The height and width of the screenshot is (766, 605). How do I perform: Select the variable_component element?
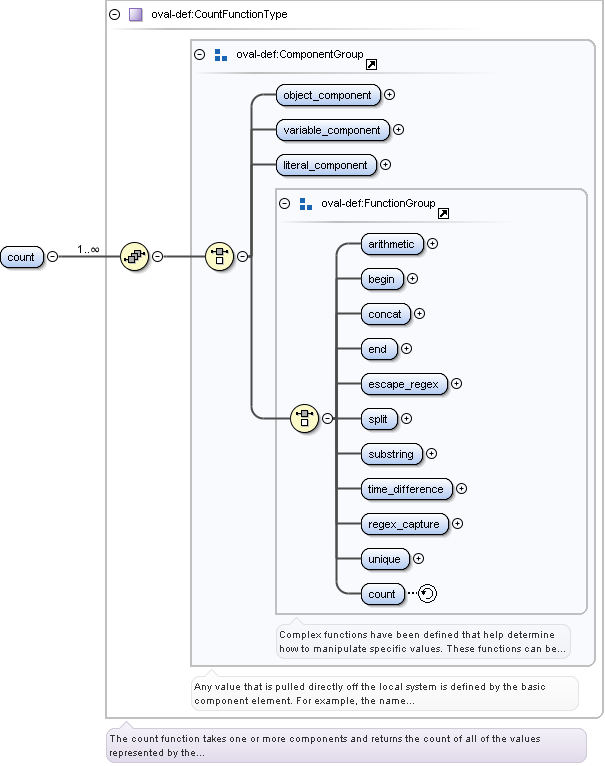pyautogui.click(x=332, y=130)
